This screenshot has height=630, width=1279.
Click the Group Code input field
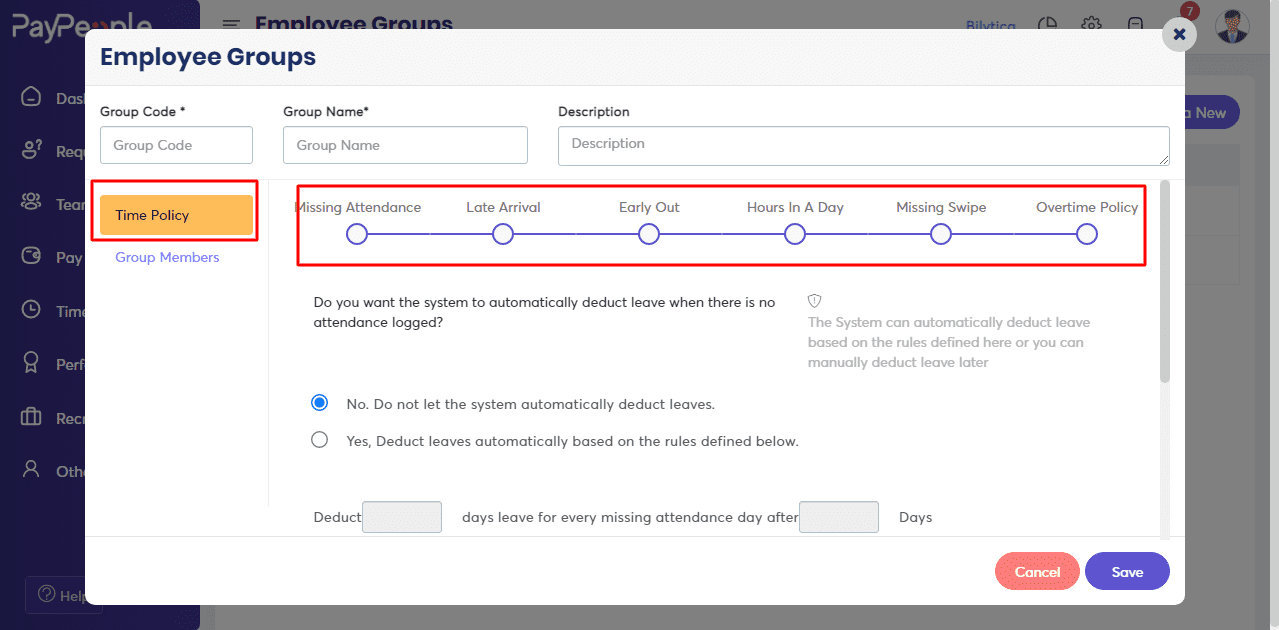tap(176, 145)
